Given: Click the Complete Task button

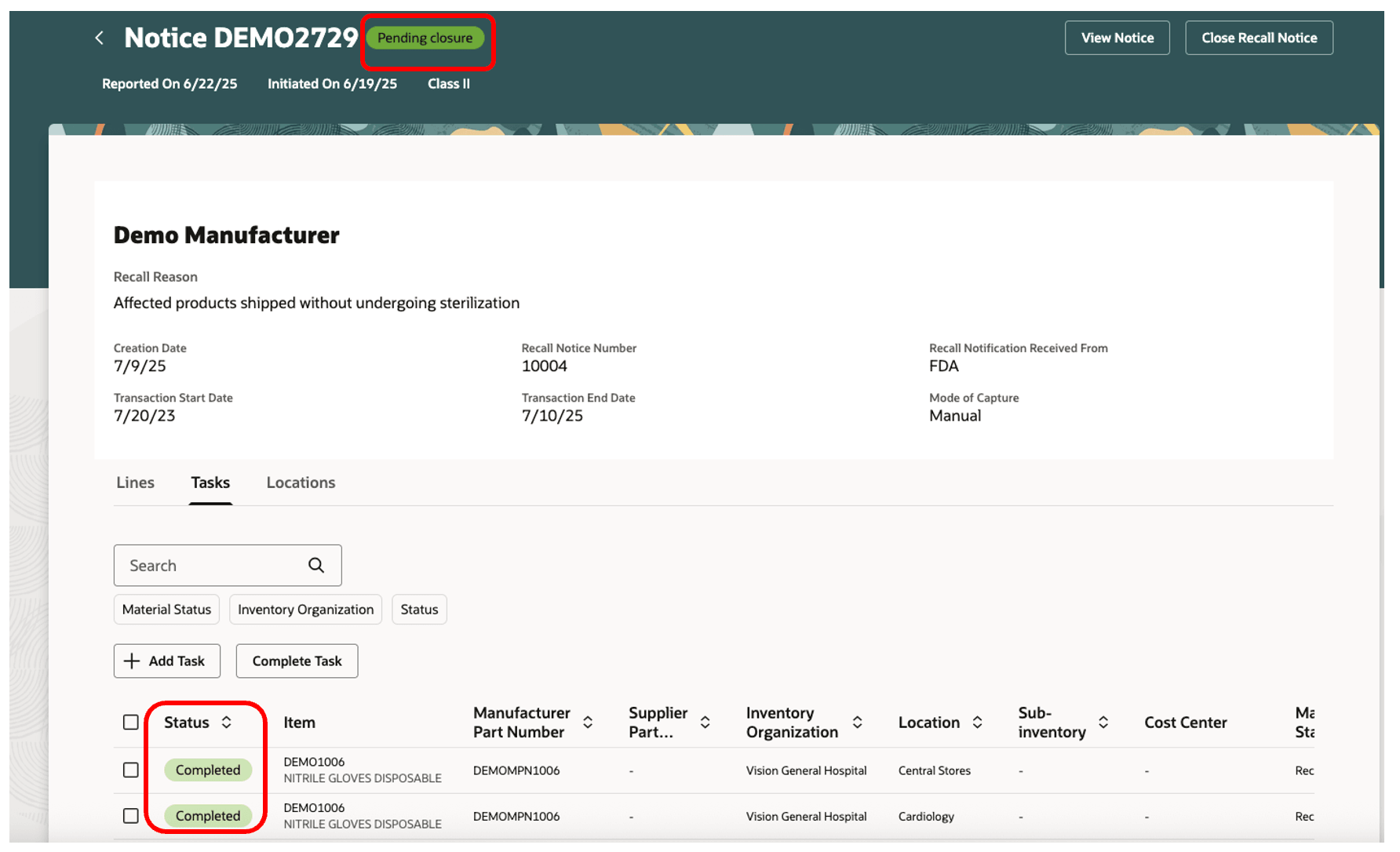Looking at the screenshot, I should 297,661.
